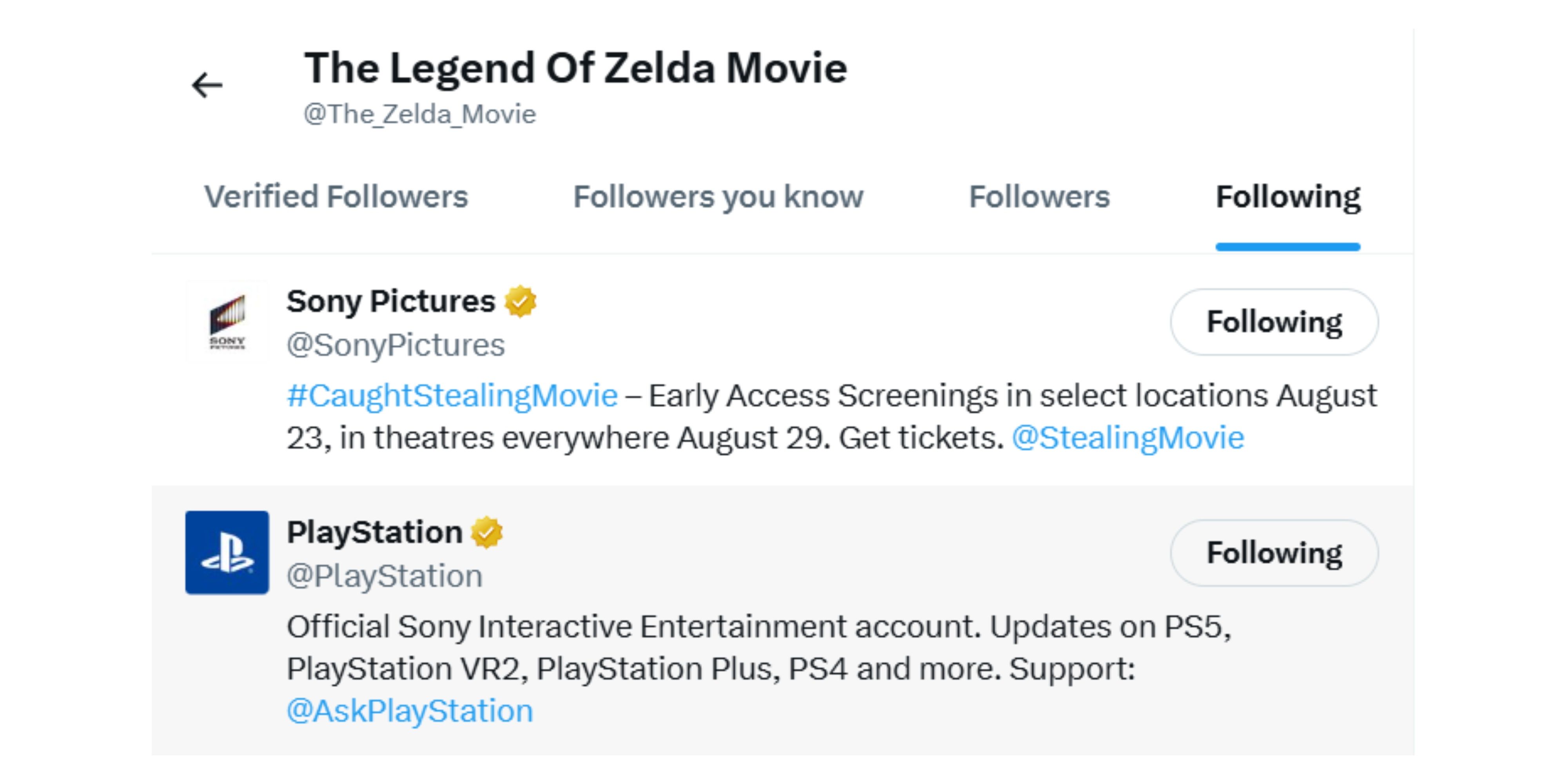Viewport: 1568px width, 784px height.
Task: Click the @The_Zelda_Movie handle text
Action: click(x=420, y=114)
